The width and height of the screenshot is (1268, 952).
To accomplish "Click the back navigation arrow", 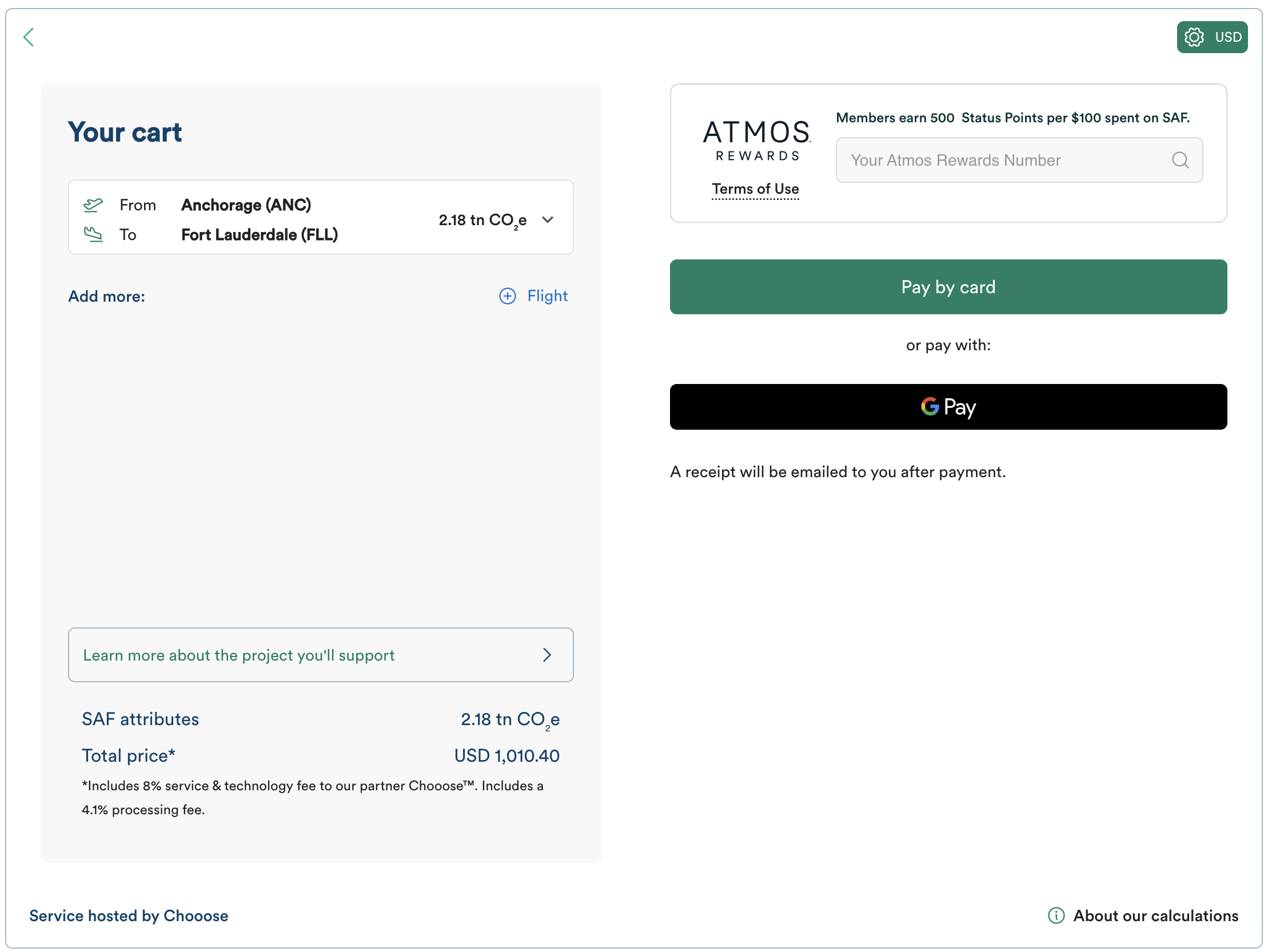I will pos(29,37).
